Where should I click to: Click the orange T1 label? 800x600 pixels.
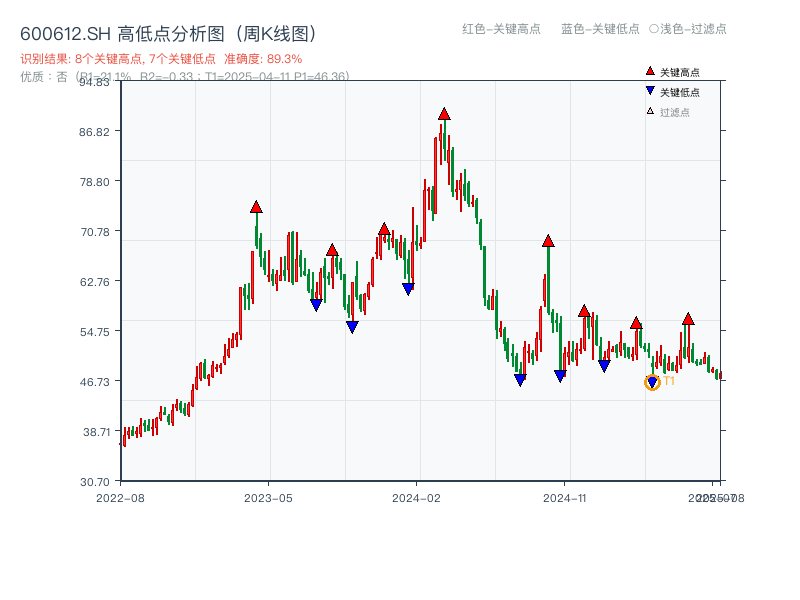(x=669, y=381)
